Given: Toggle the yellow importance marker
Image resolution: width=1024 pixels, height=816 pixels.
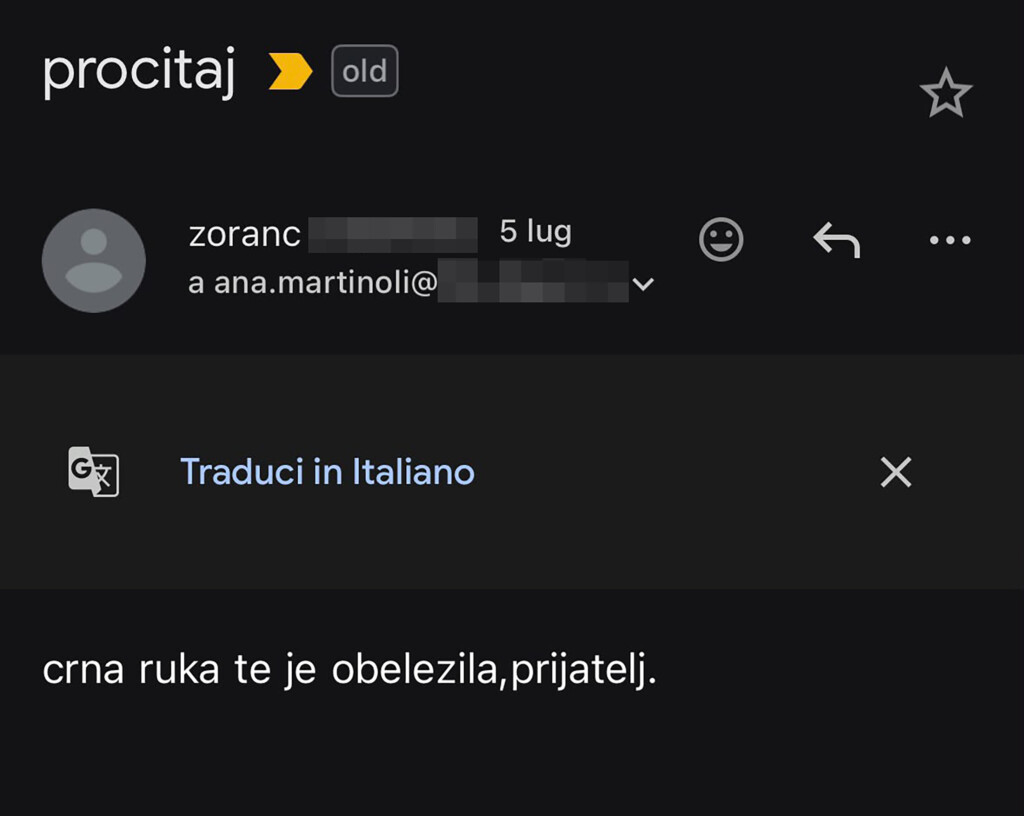Looking at the screenshot, I should click(x=290, y=71).
